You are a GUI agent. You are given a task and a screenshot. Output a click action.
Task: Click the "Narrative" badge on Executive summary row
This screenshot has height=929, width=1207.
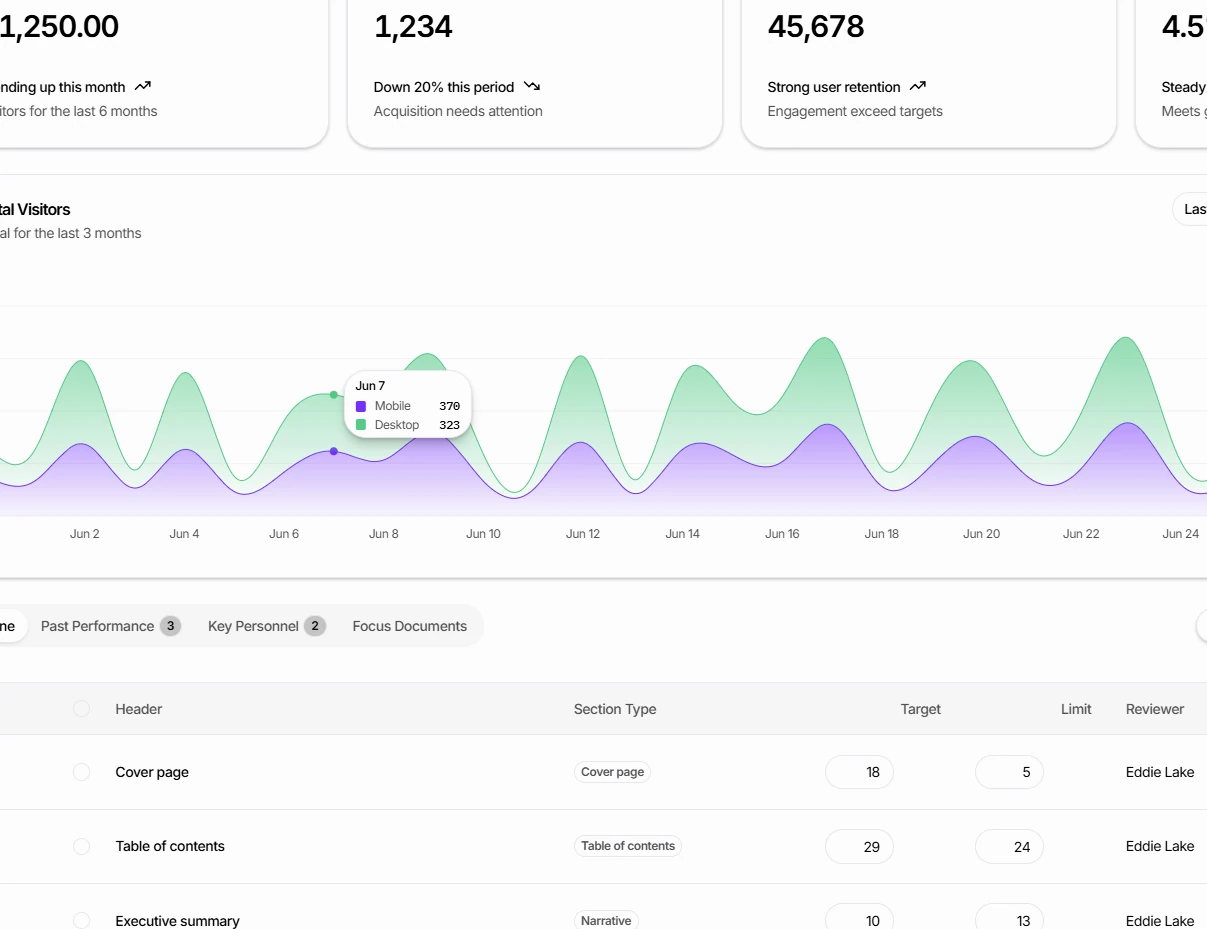coord(606,919)
